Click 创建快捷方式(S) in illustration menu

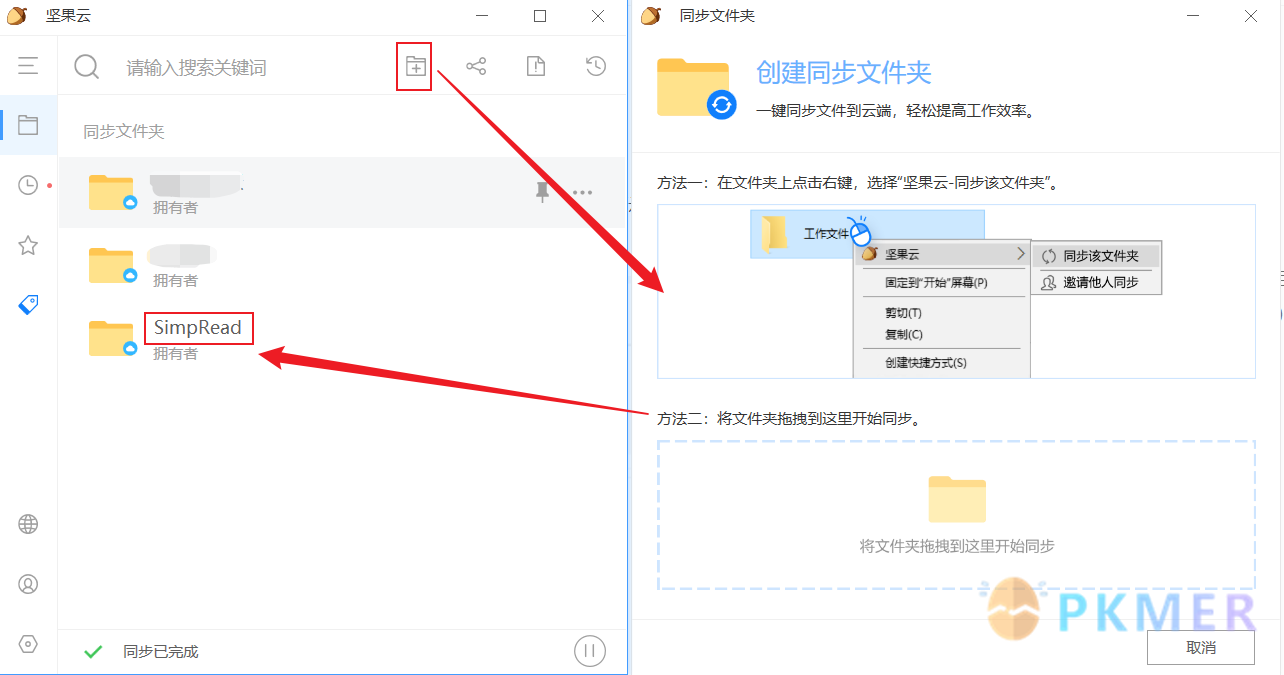(x=926, y=363)
